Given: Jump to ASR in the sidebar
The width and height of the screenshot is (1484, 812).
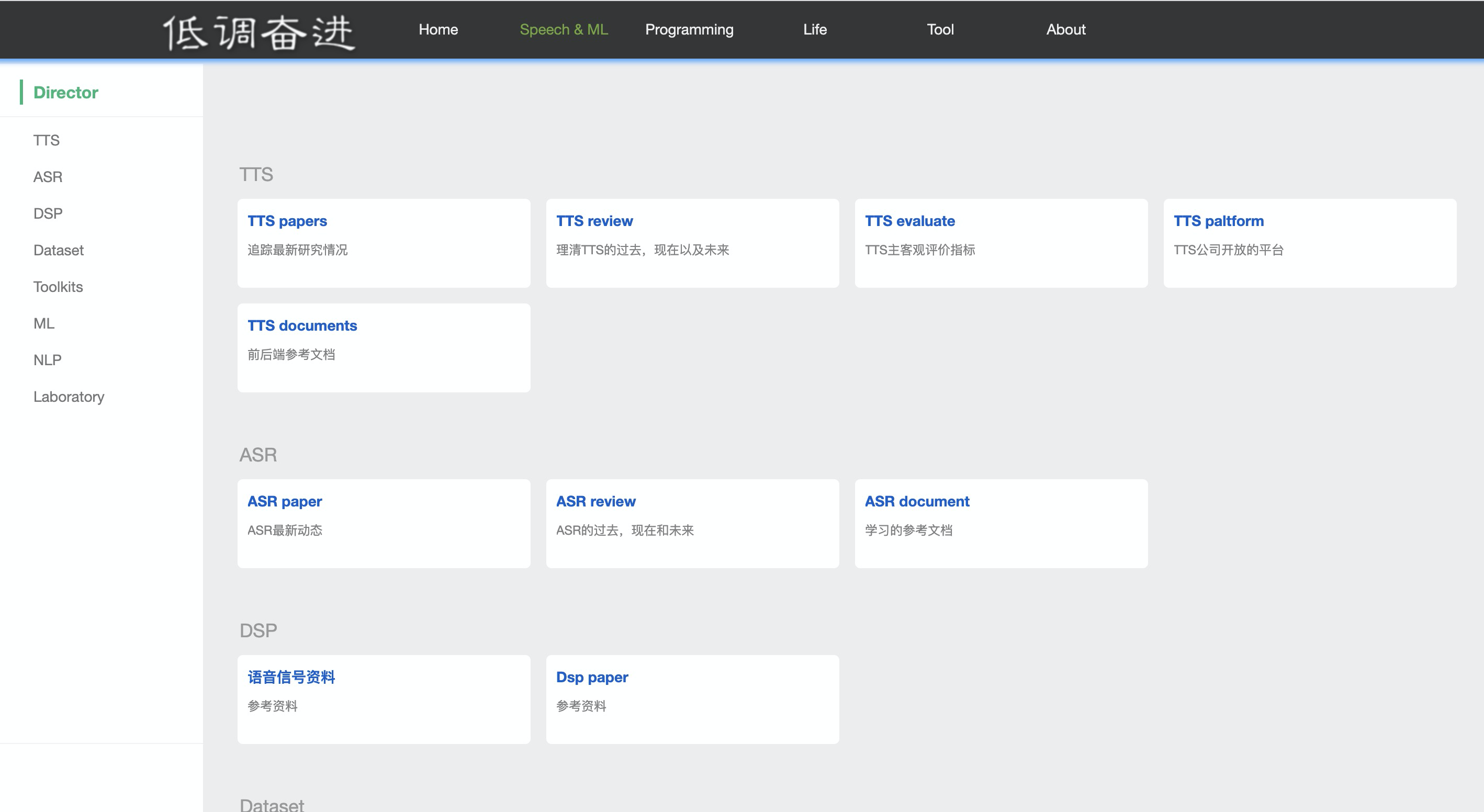Looking at the screenshot, I should tap(48, 177).
